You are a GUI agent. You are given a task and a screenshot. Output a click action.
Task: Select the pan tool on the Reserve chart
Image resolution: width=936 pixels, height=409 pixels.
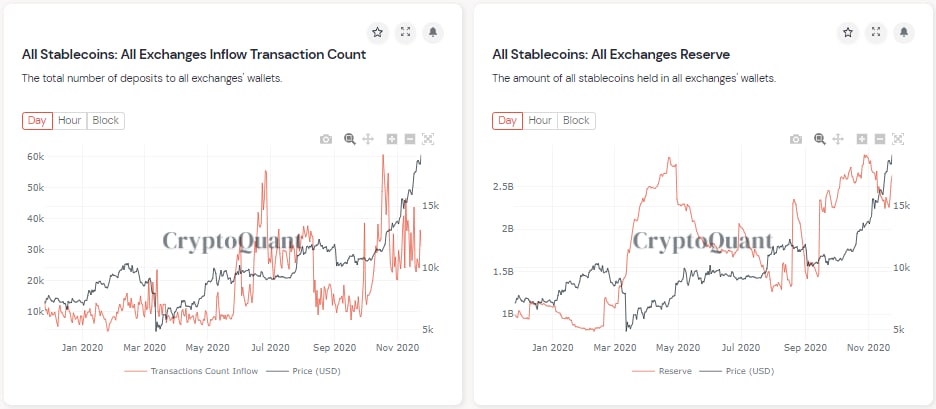point(837,139)
